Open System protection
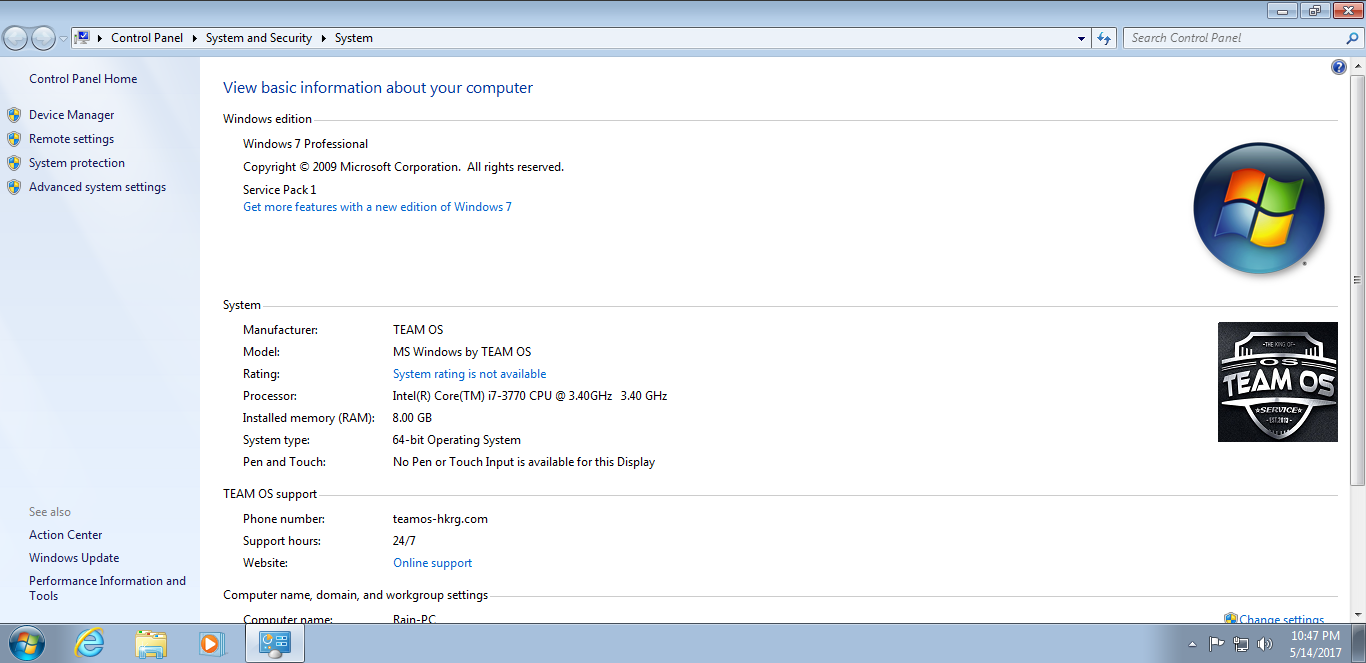 tap(77, 163)
